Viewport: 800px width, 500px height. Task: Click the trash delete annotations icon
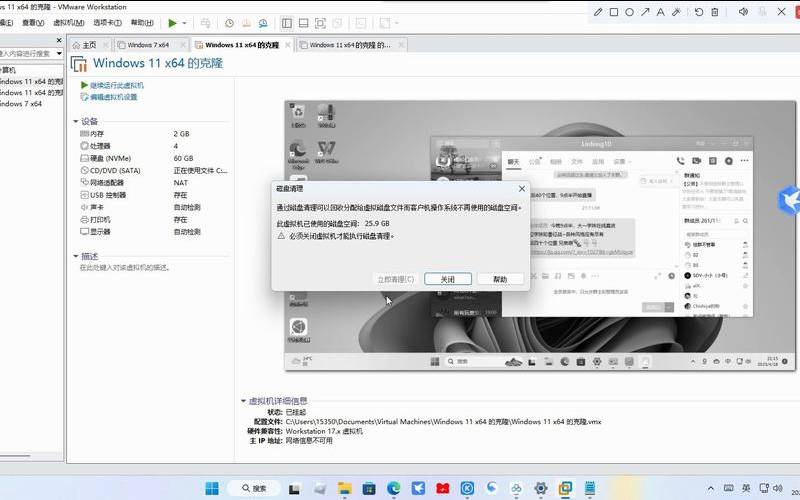(715, 12)
